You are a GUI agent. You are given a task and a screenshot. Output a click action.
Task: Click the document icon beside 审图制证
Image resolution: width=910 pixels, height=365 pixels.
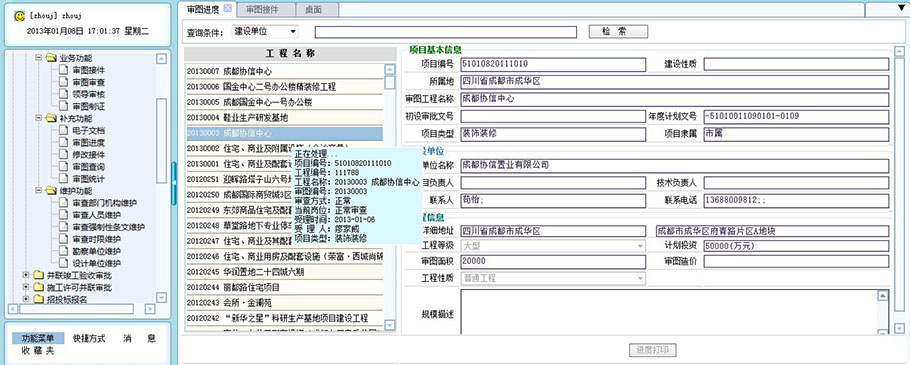(x=64, y=106)
